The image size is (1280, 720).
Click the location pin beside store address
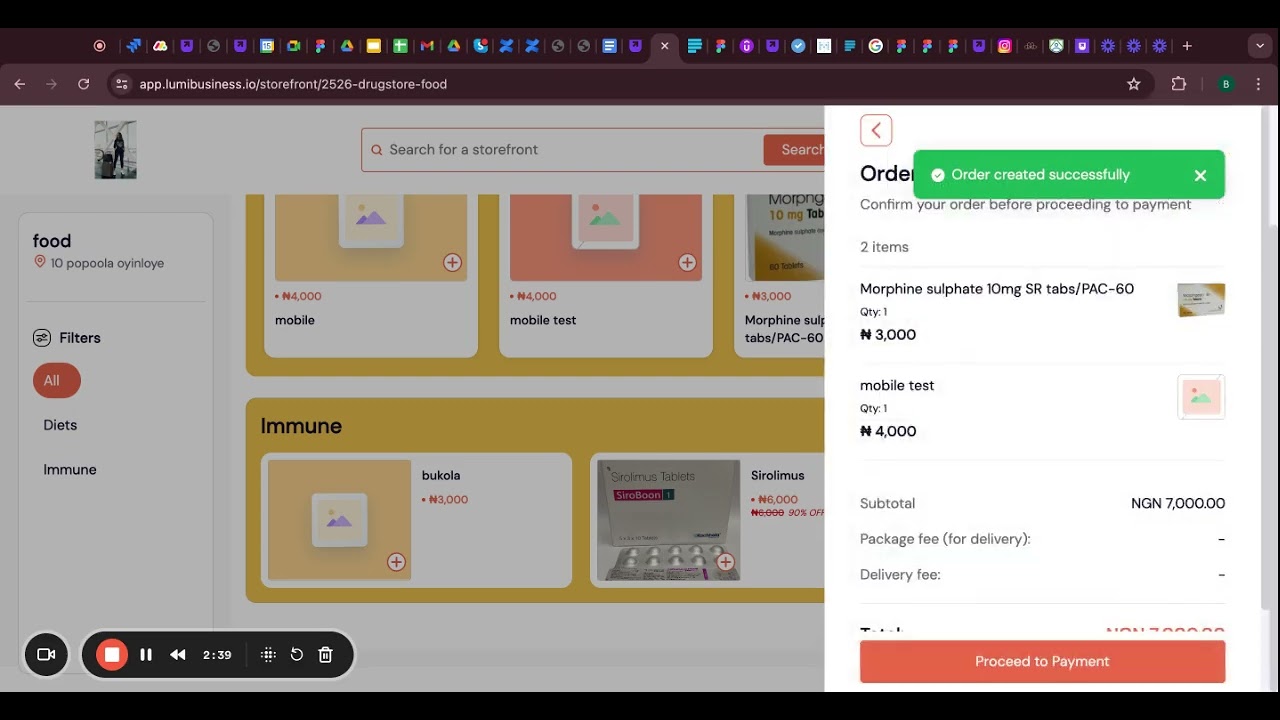(40, 262)
